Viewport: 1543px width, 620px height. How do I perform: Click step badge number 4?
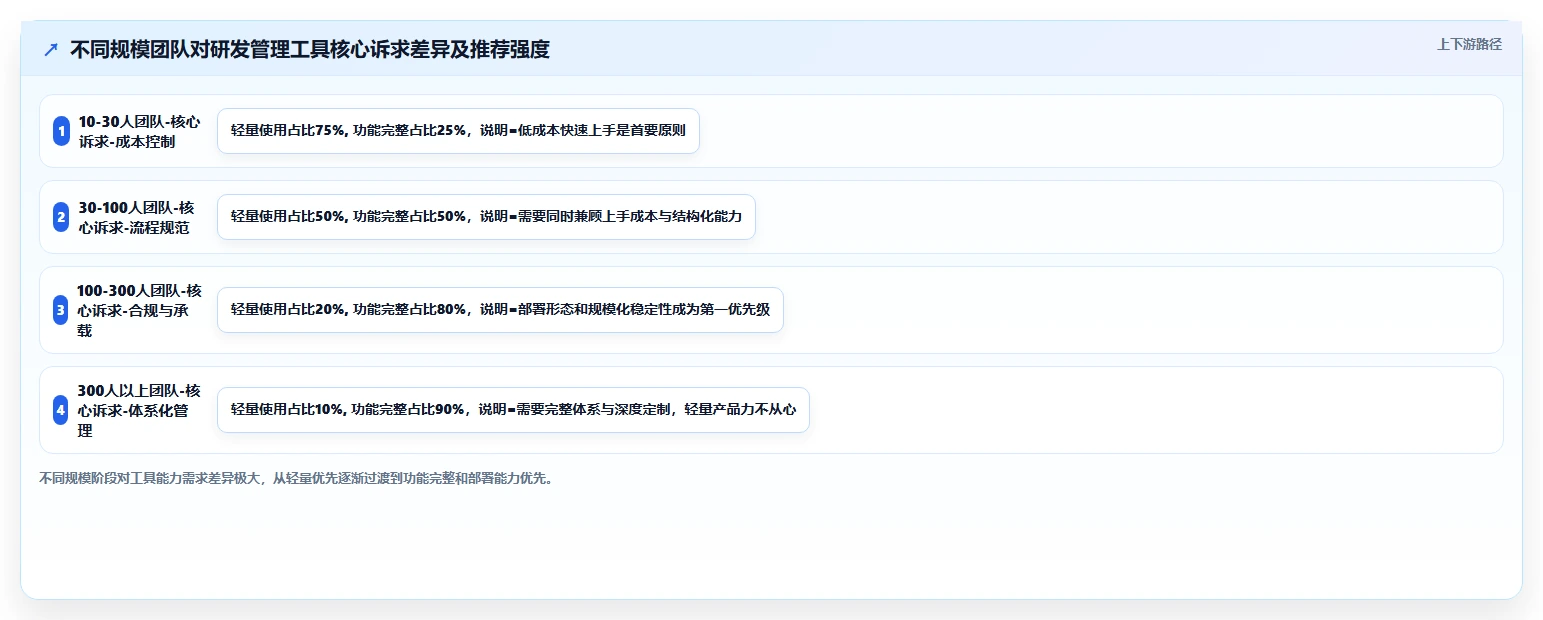61,410
